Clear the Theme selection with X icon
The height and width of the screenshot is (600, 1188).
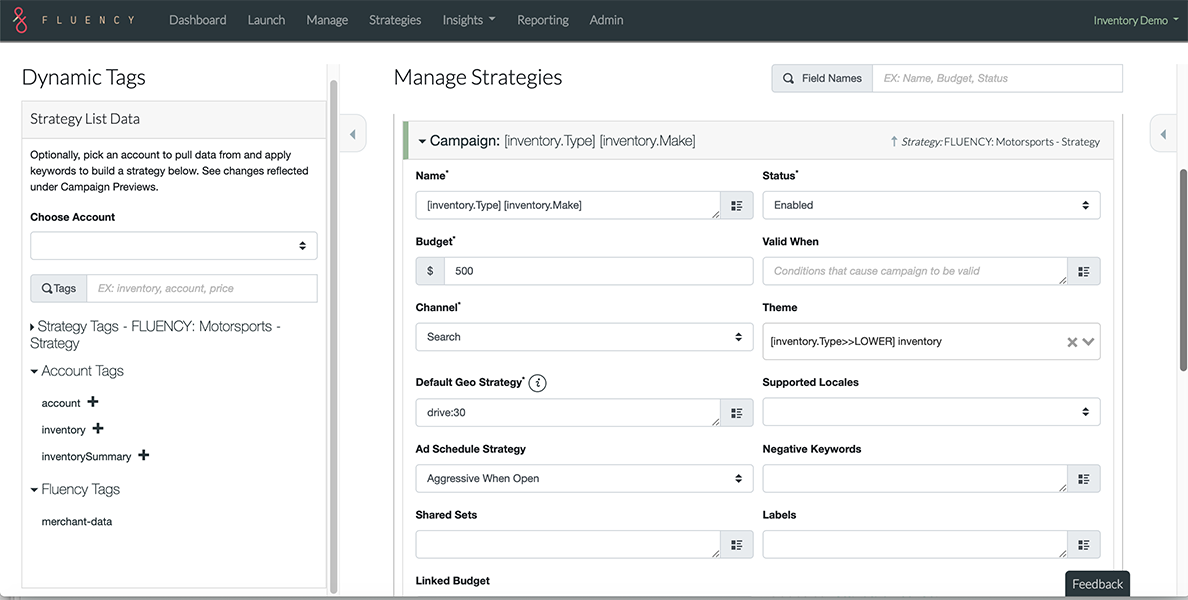point(1072,342)
